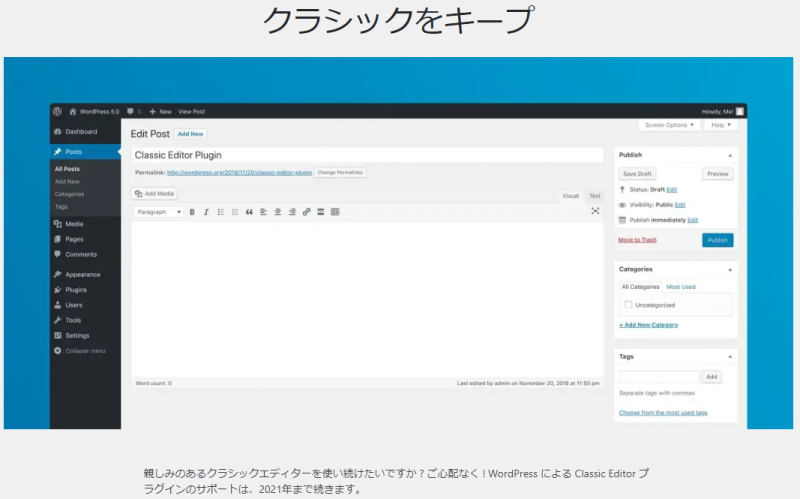The width and height of the screenshot is (800, 499).
Task: Click the Add Media button
Action: point(155,193)
